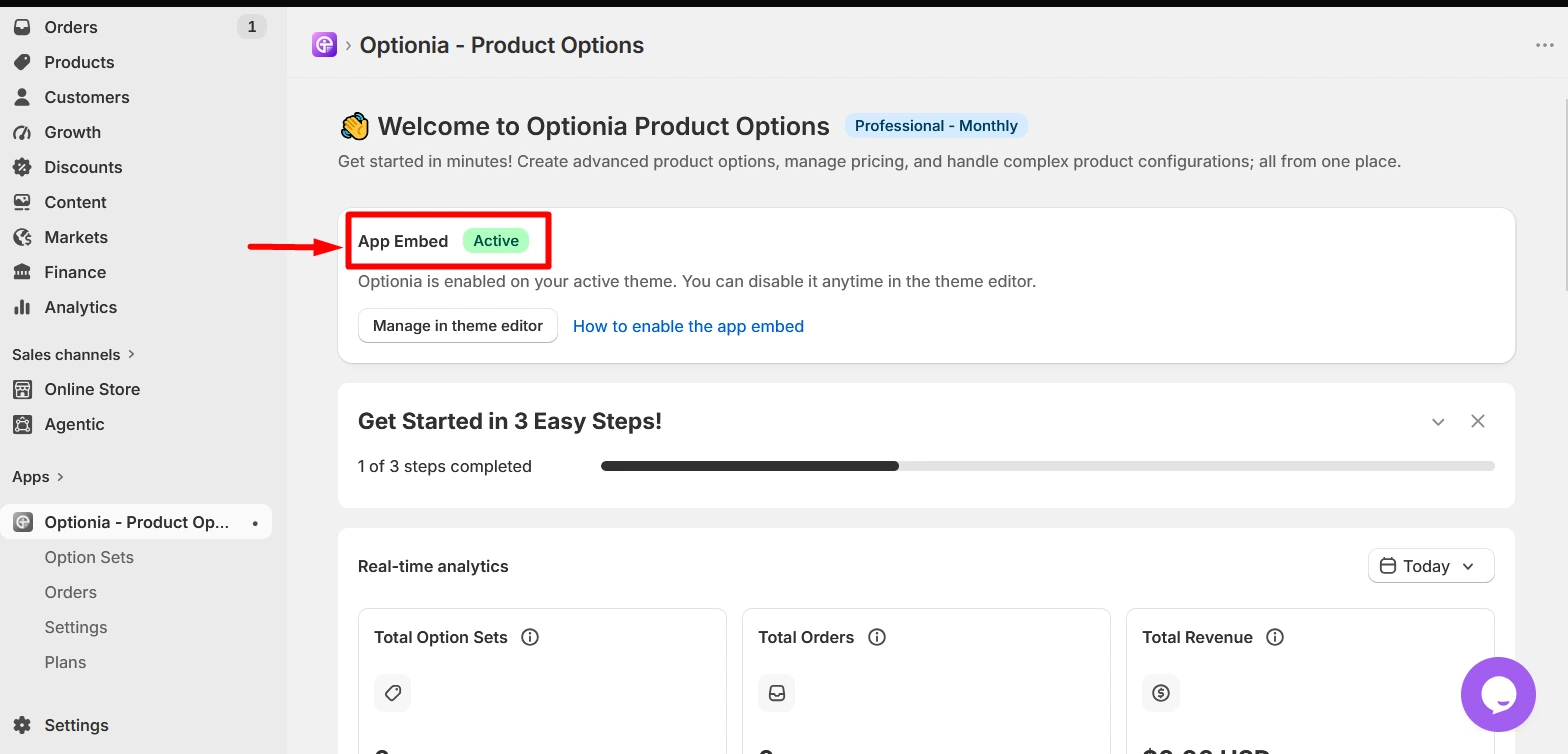The image size is (1568, 754).
Task: Click the dollar icon in Total Revenue card
Action: (1161, 692)
